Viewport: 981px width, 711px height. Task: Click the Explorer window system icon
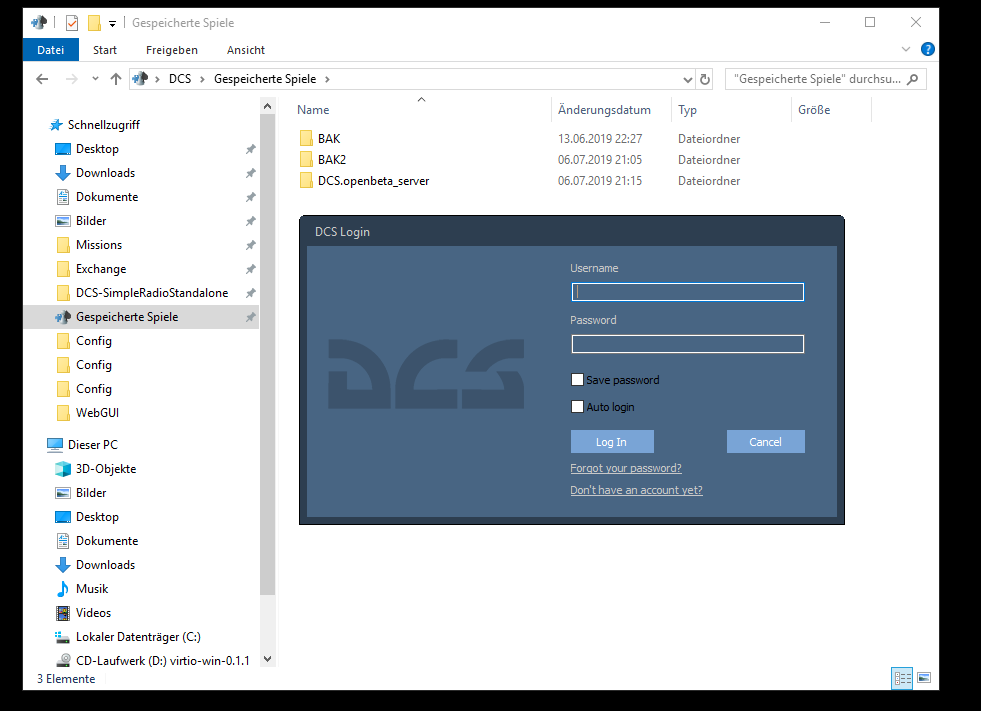pyautogui.click(x=39, y=23)
